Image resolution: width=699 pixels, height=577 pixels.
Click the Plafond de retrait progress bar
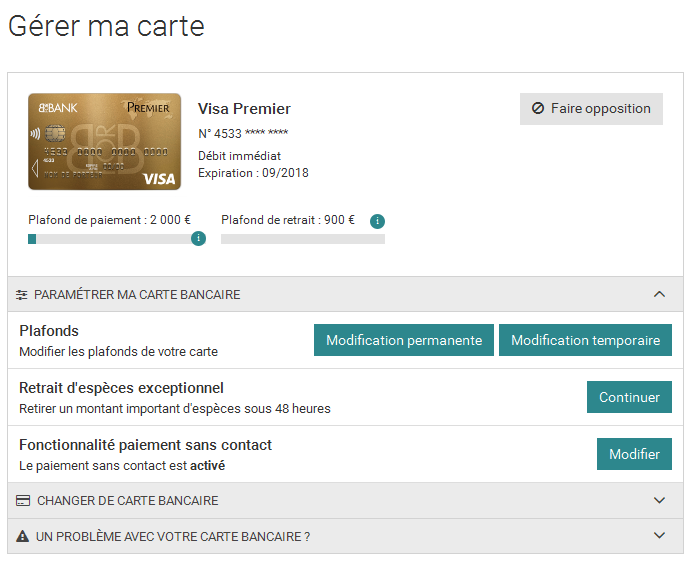(302, 239)
